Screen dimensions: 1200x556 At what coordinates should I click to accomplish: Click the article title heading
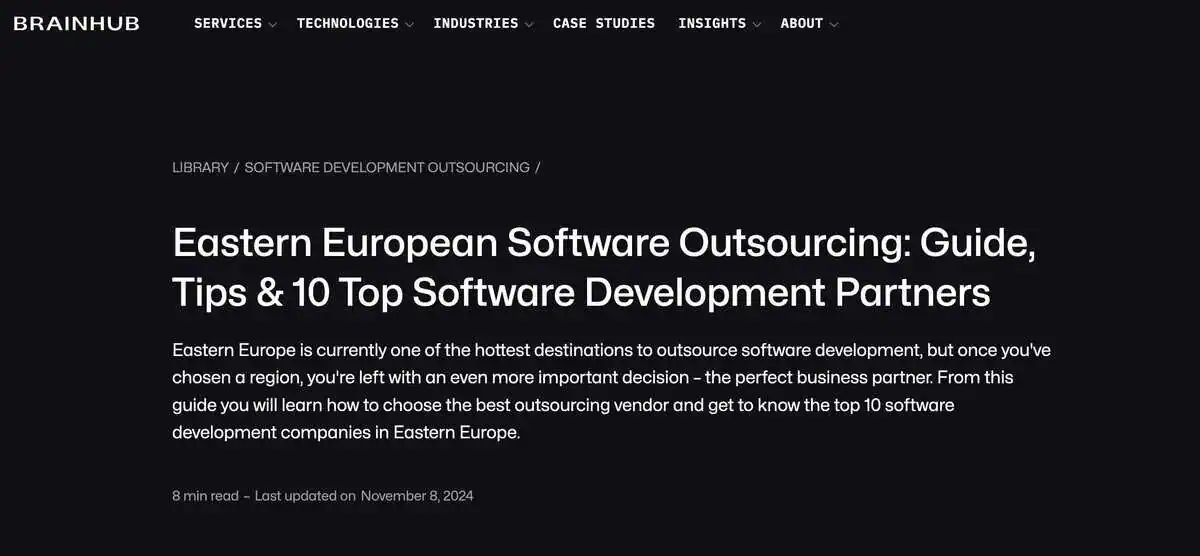coord(604,267)
